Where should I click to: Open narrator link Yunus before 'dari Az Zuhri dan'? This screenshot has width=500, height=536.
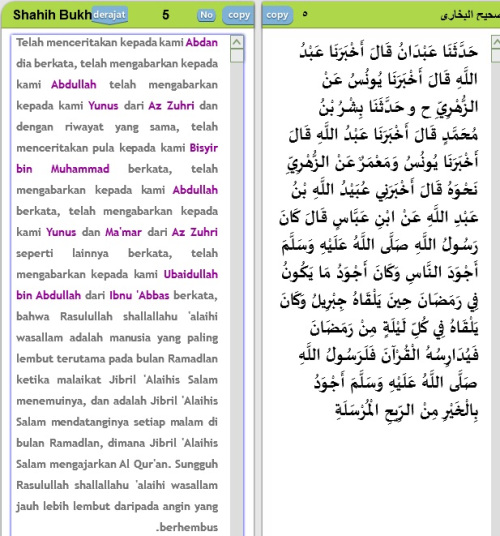[103, 106]
